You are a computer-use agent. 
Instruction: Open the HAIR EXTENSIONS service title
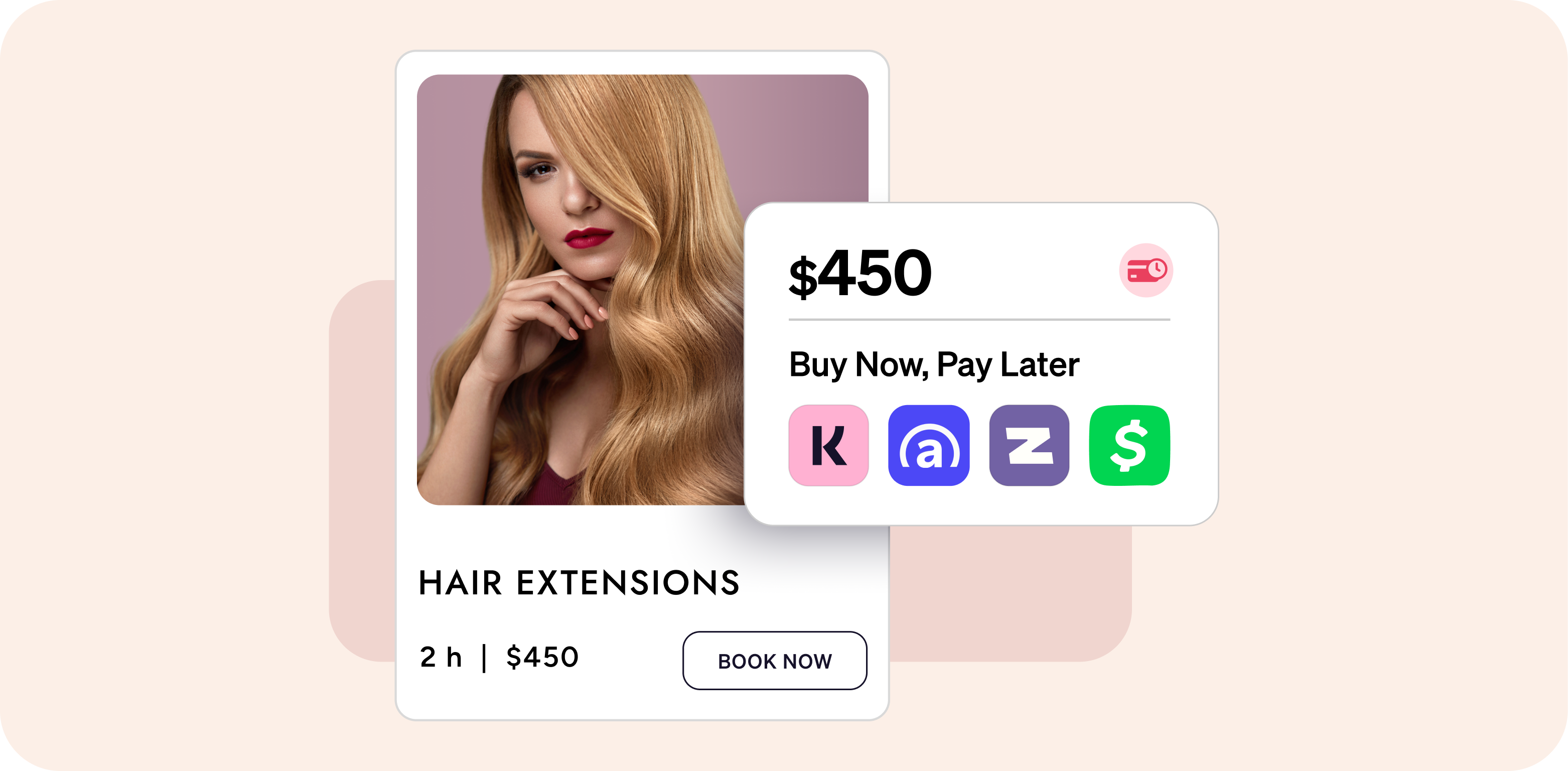[x=579, y=583]
